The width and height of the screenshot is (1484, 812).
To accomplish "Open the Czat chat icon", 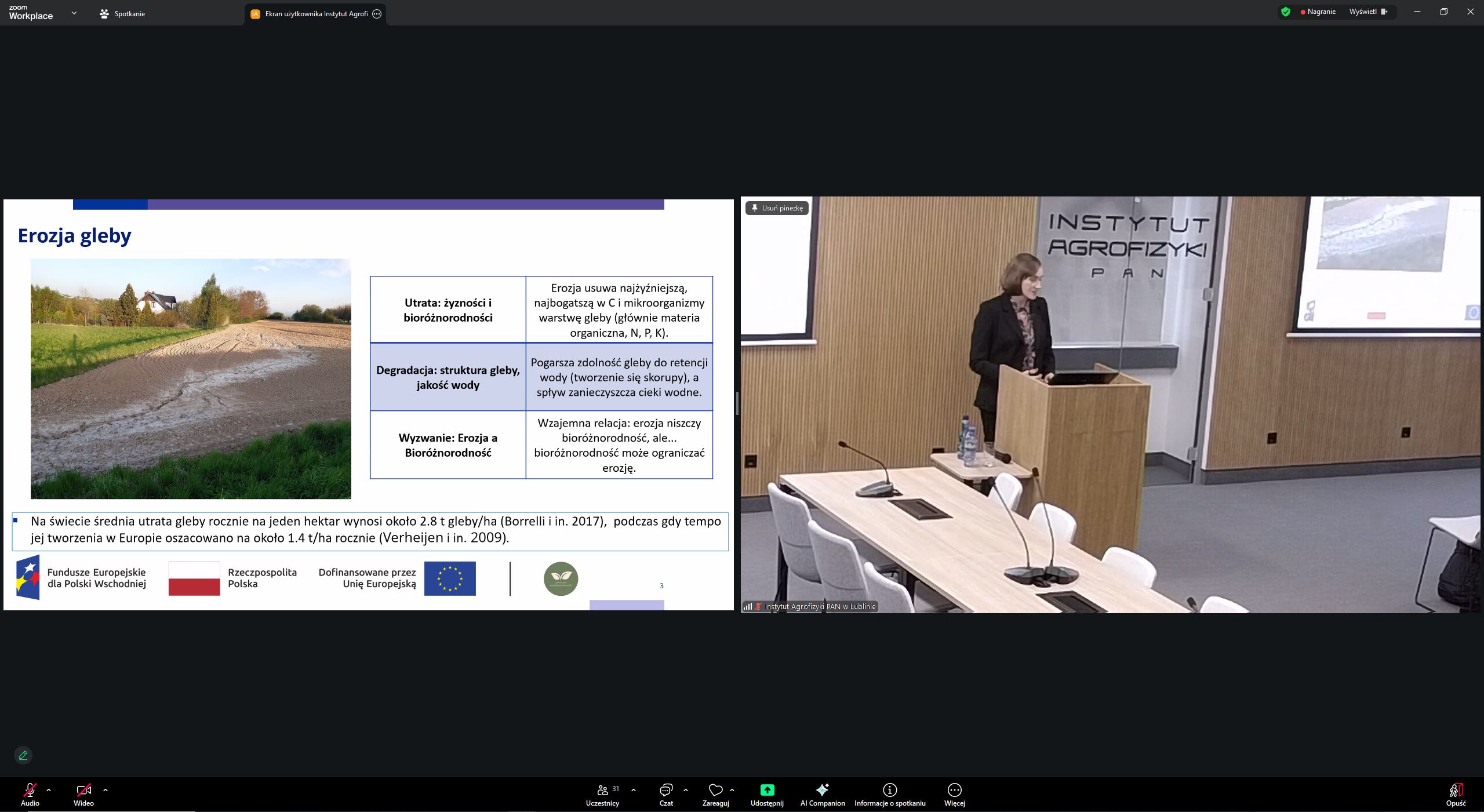I will 665,790.
